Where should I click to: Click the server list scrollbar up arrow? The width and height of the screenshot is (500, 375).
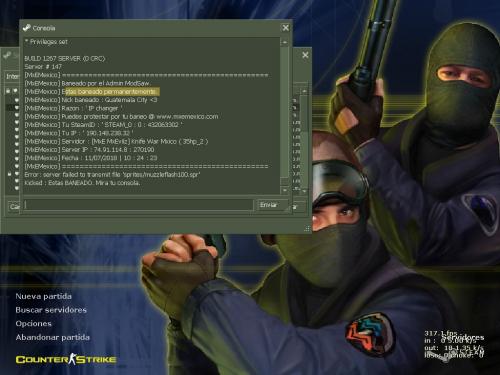(x=304, y=91)
